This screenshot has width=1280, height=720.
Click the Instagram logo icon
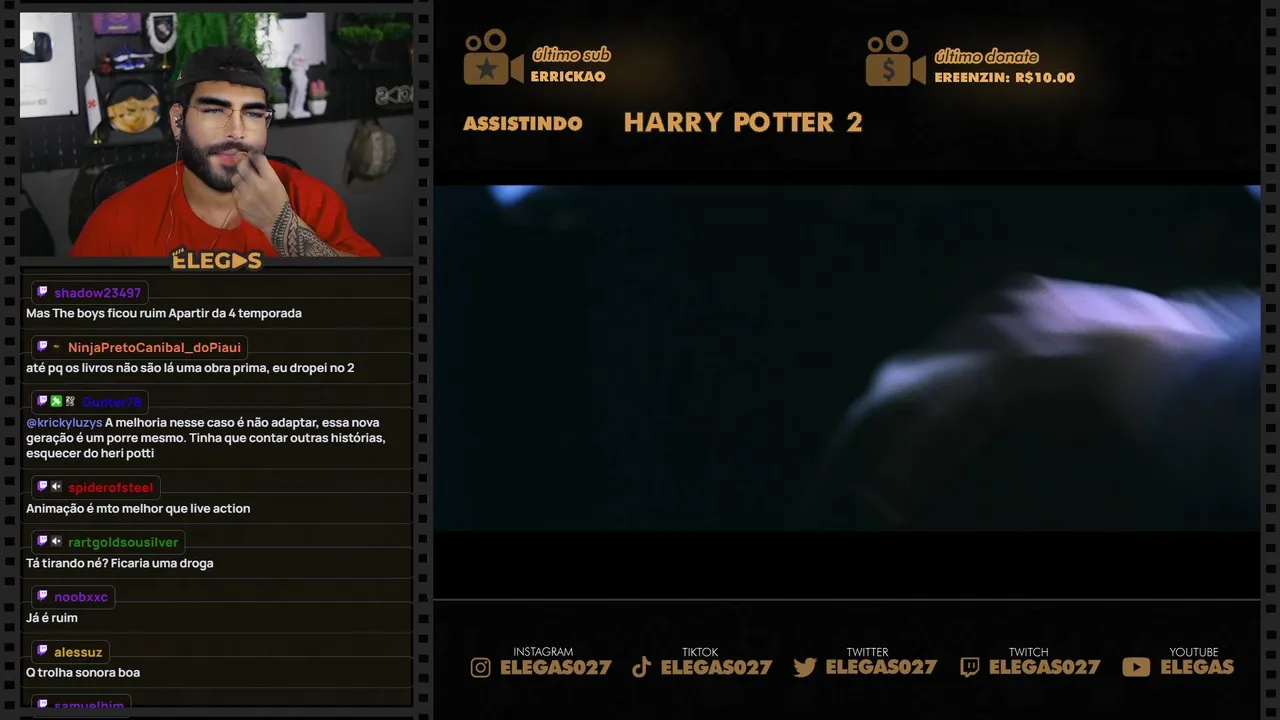pyautogui.click(x=481, y=668)
